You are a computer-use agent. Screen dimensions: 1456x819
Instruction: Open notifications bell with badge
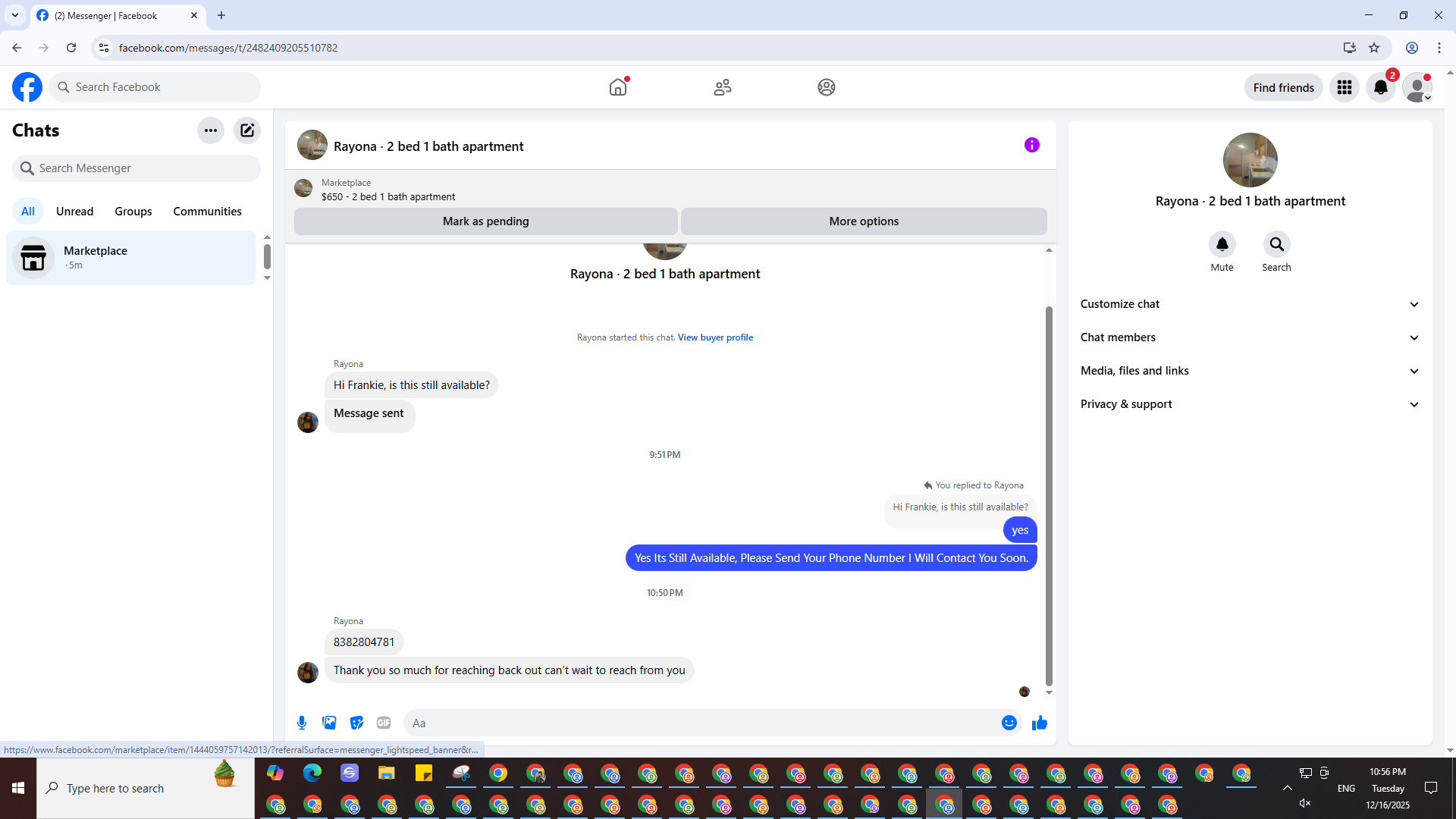(1381, 87)
